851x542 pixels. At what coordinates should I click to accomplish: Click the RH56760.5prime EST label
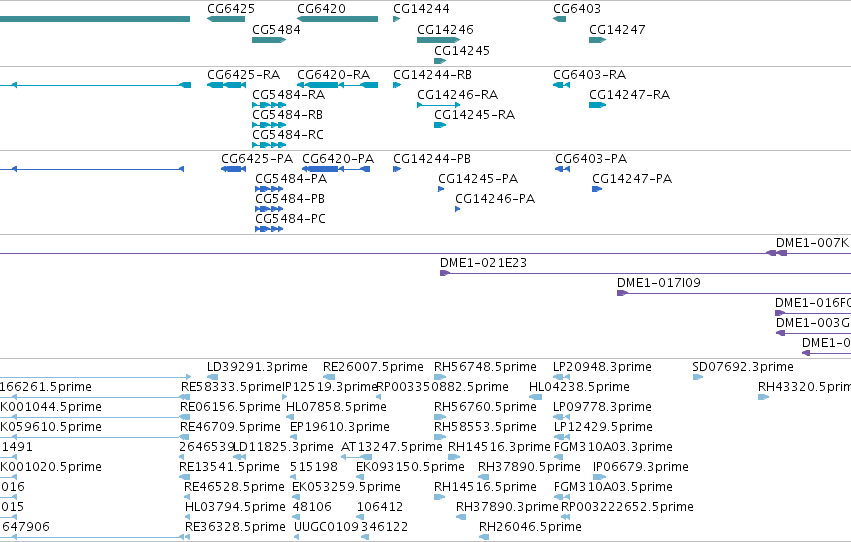(485, 407)
